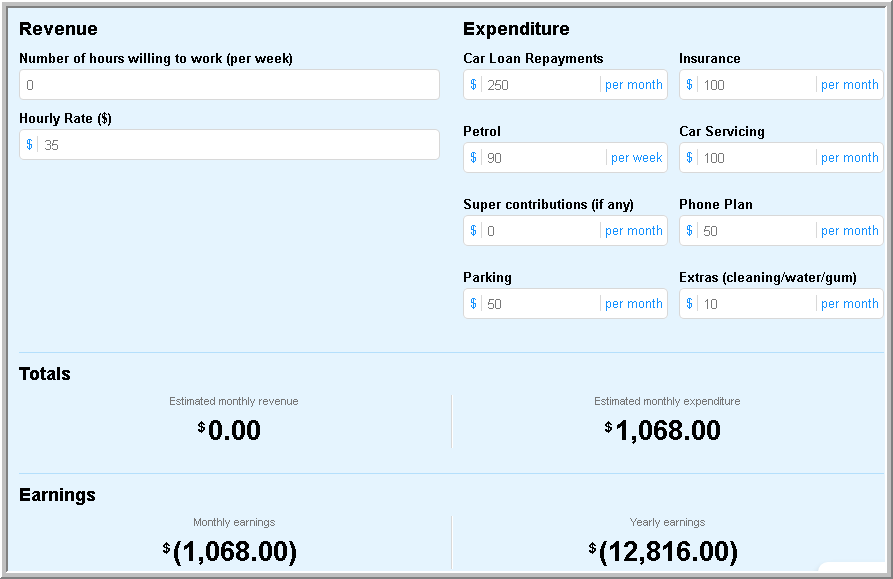Open the Extras 'per month' period selector
893x579 pixels.
click(850, 304)
